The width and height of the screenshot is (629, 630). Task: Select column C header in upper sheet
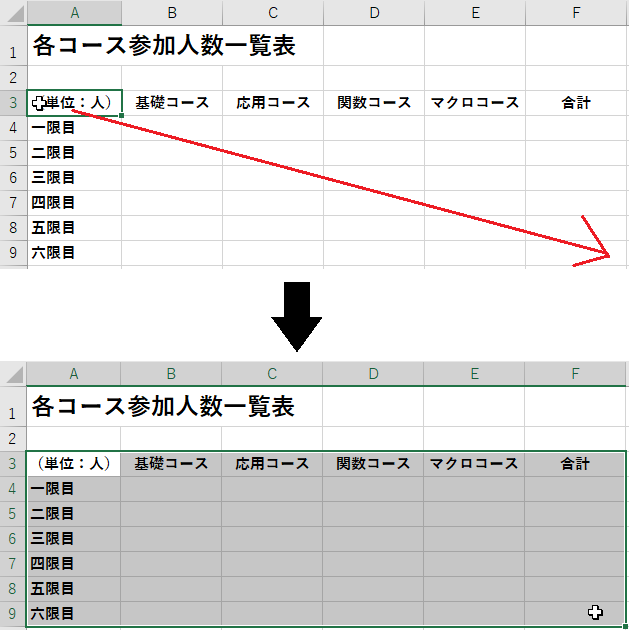(273, 13)
